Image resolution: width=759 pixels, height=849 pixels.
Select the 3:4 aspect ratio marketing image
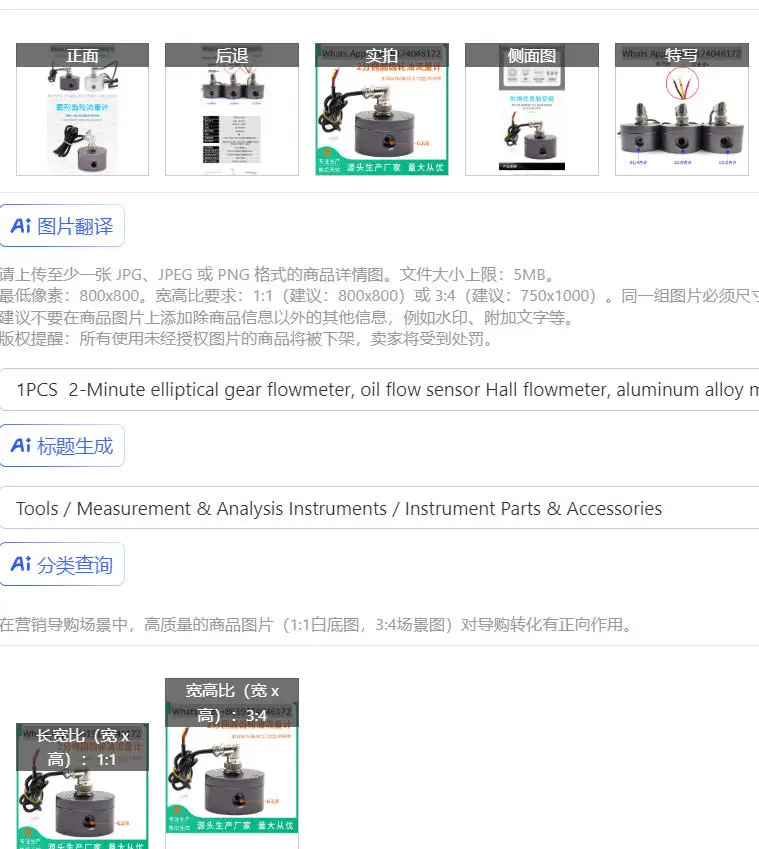(232, 763)
